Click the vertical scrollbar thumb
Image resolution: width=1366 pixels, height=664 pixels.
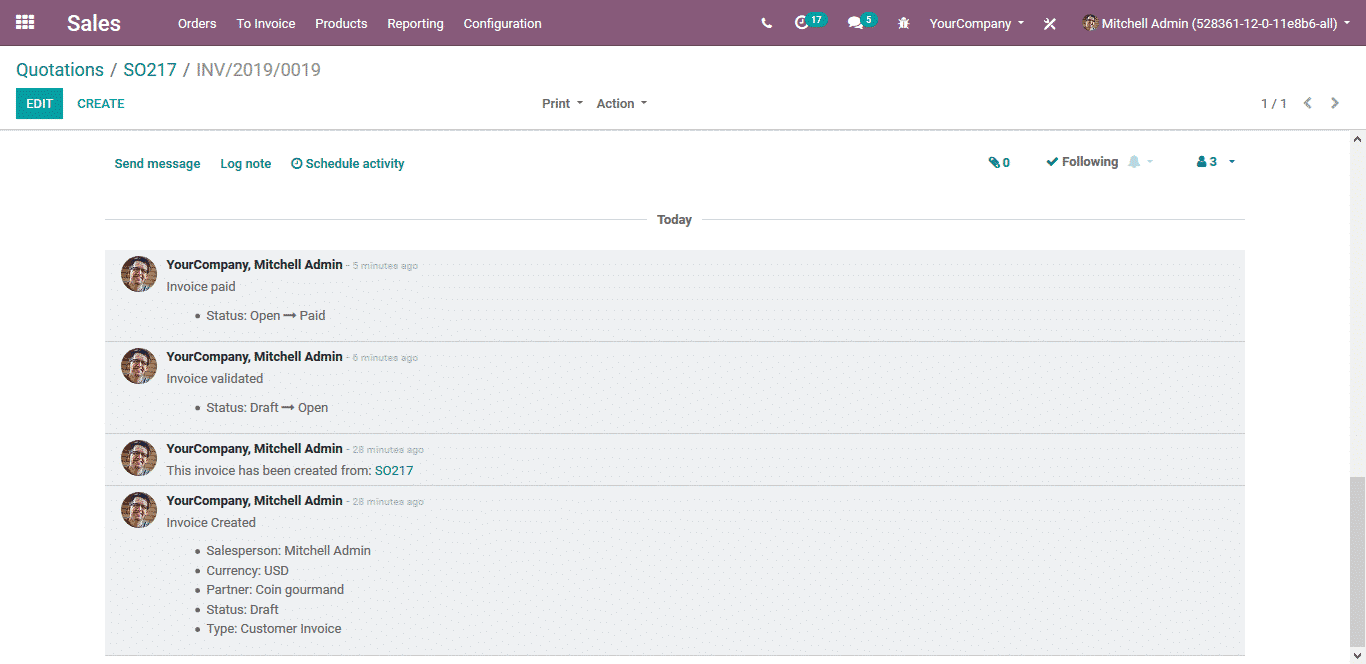[x=1357, y=560]
